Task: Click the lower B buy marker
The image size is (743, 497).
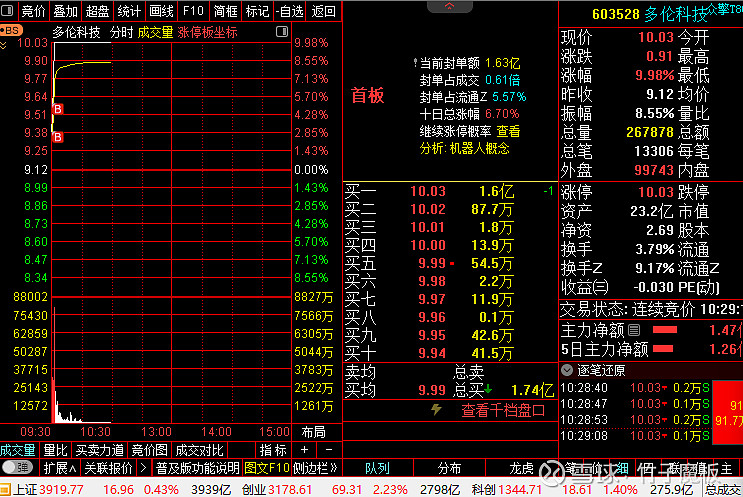Action: tap(58, 137)
